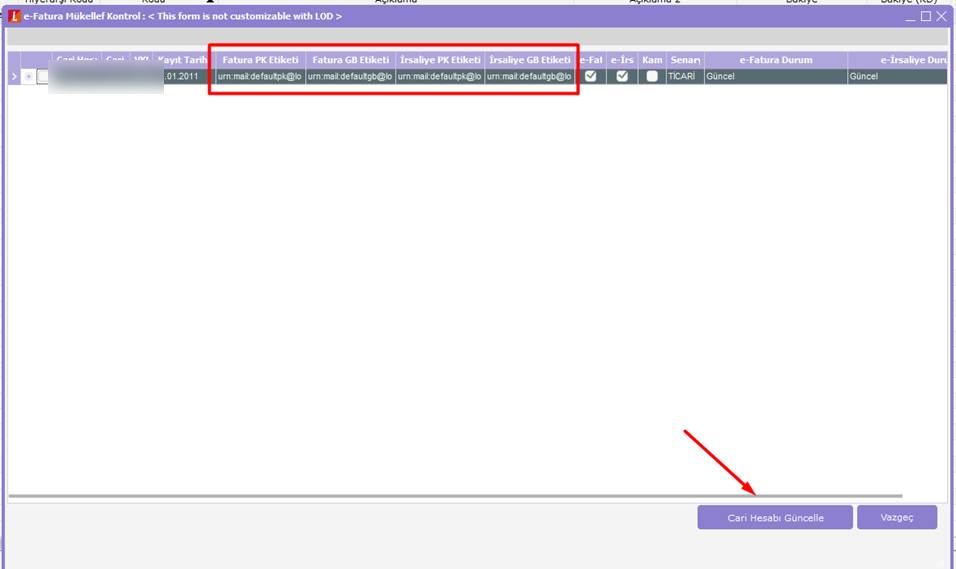Close the e-Fatura Mükellef Kontrol window
This screenshot has width=956, height=569.
pyautogui.click(x=941, y=16)
